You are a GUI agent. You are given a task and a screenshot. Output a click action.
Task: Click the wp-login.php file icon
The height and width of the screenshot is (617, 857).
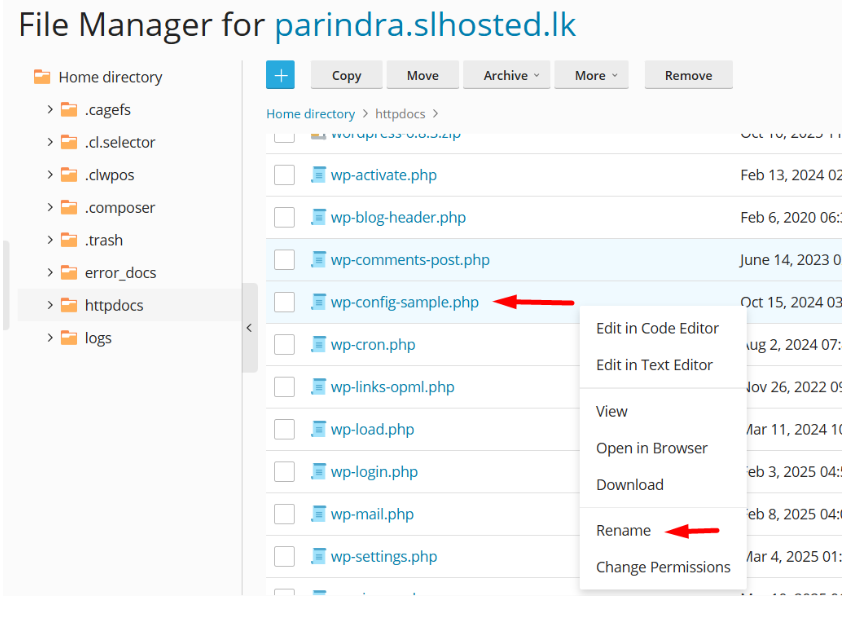tap(319, 472)
